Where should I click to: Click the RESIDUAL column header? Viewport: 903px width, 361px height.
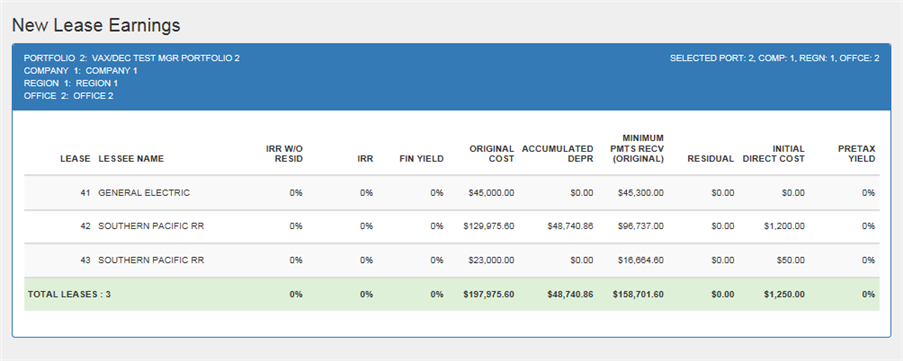point(711,159)
